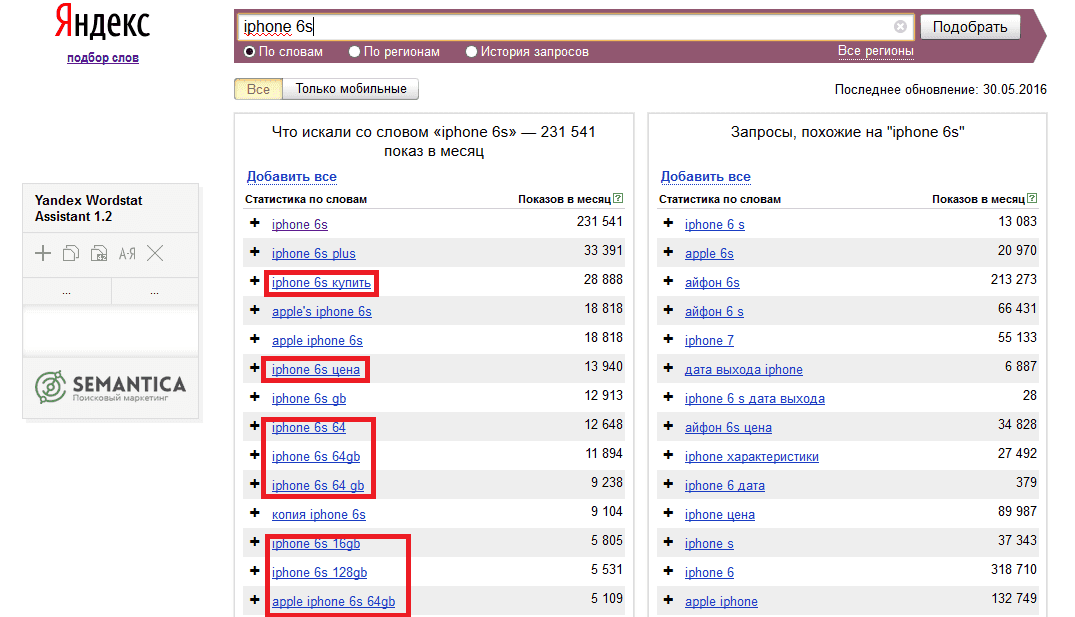Add 'iphone 6s plus' using its plus icon
Image resolution: width=1075 pixels, height=617 pixels.
tap(255, 252)
